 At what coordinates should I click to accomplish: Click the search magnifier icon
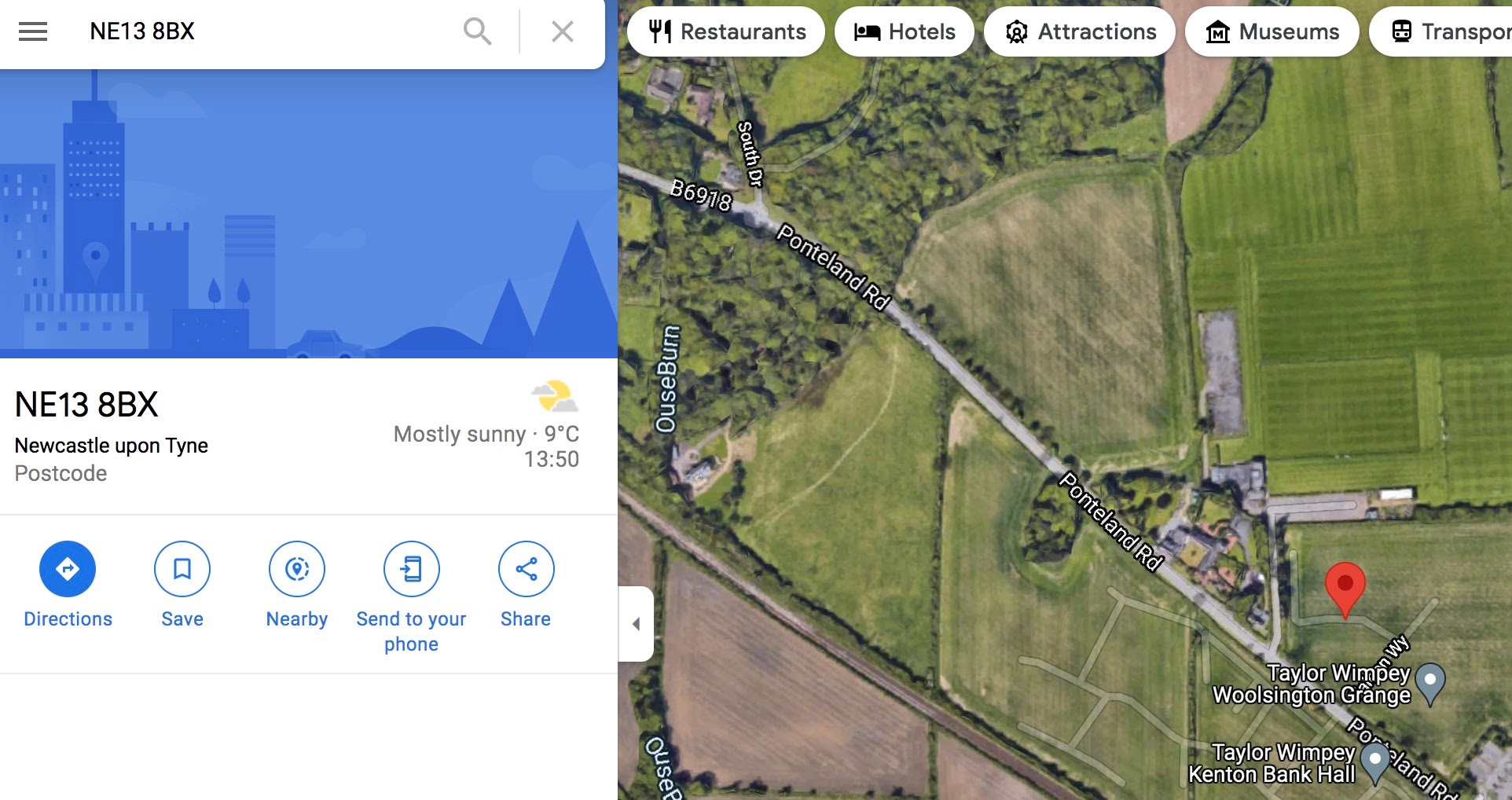[477, 31]
